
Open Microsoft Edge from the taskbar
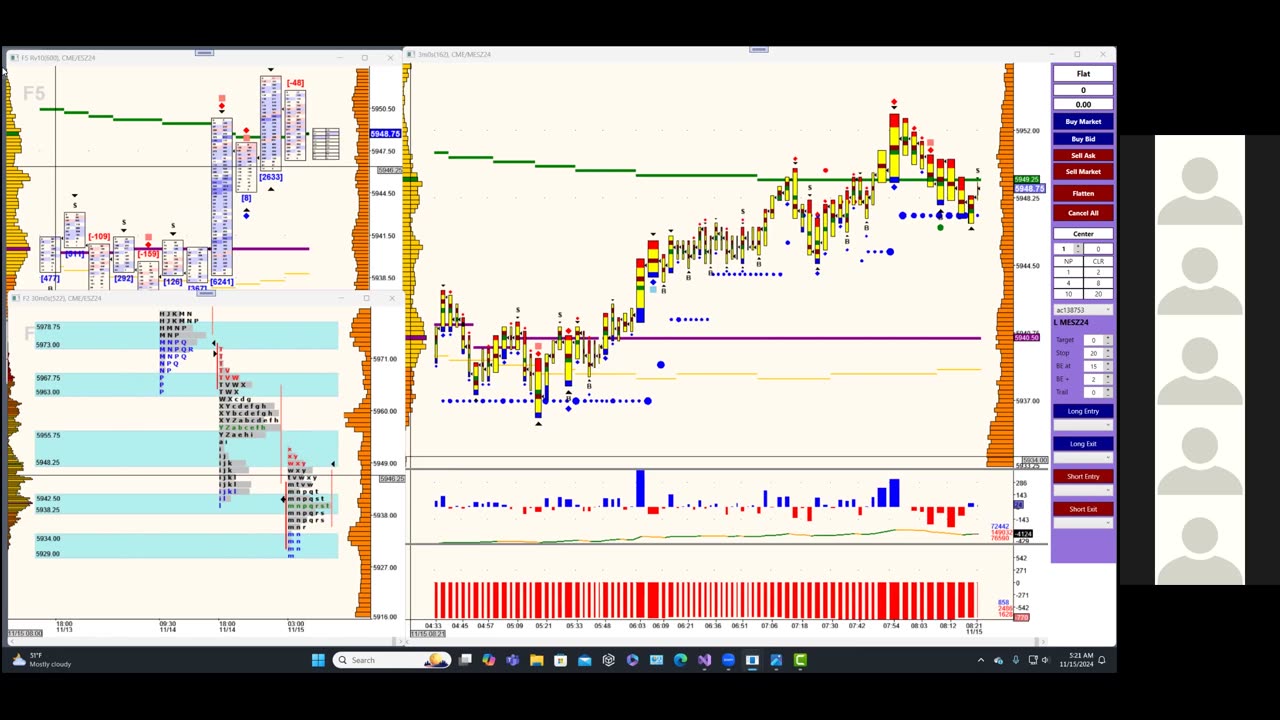[680, 660]
